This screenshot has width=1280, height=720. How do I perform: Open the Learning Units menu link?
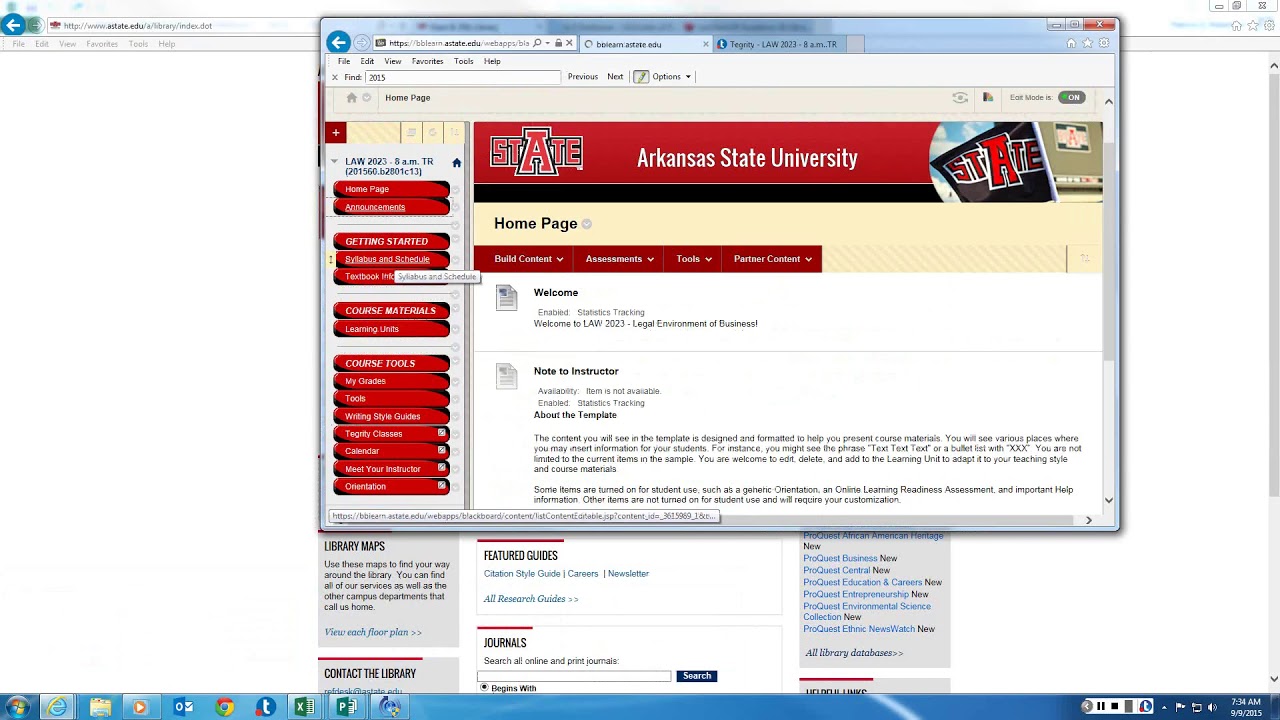point(372,329)
